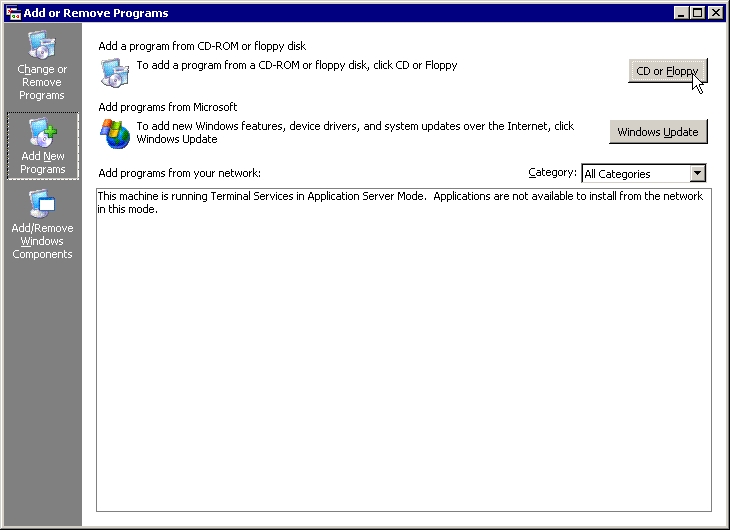Open the Add/Remove Windows Components icon
This screenshot has height=530, width=730.
pyautogui.click(x=41, y=205)
